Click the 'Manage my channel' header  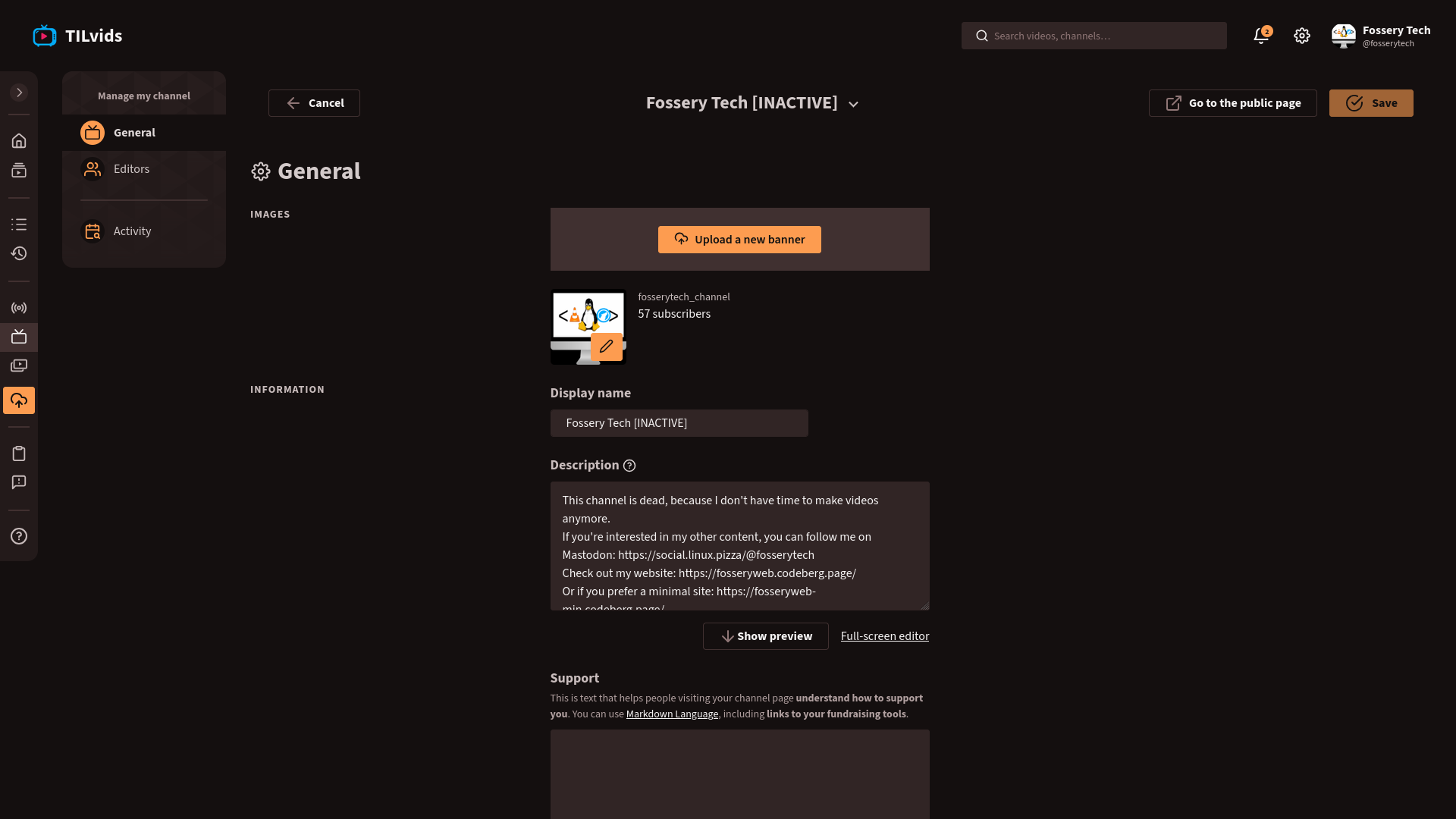[x=144, y=96]
